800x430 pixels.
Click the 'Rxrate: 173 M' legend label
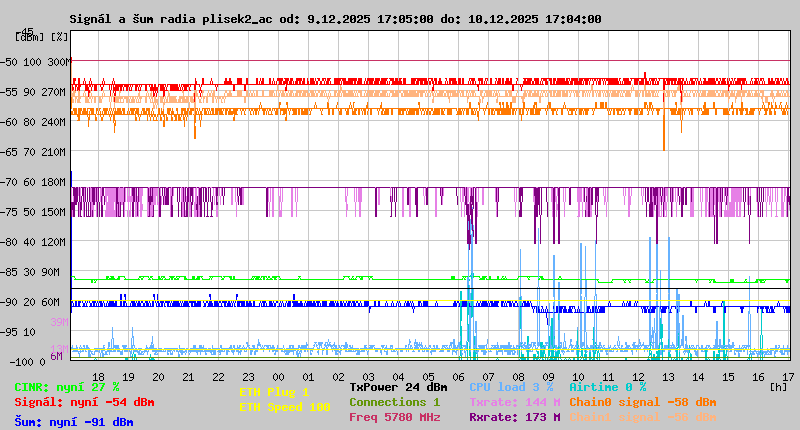pyautogui.click(x=515, y=417)
